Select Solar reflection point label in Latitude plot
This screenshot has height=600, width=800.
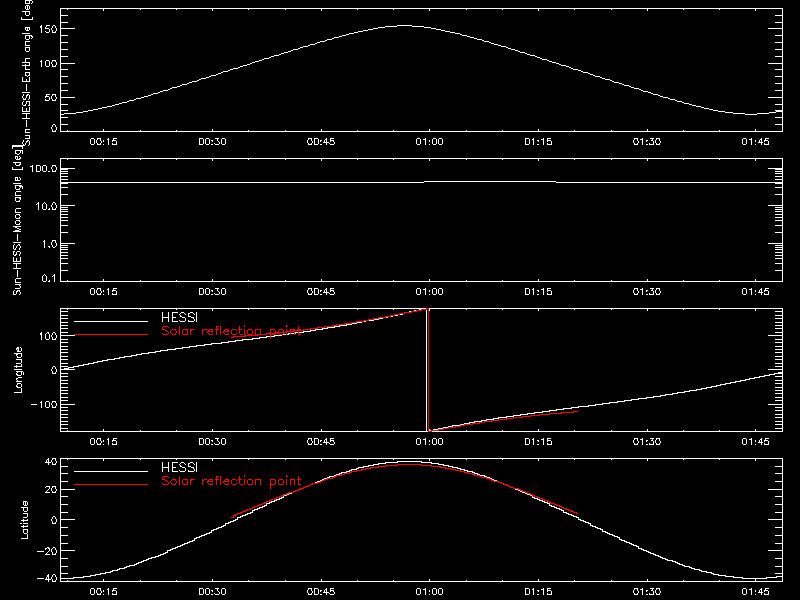coord(231,481)
